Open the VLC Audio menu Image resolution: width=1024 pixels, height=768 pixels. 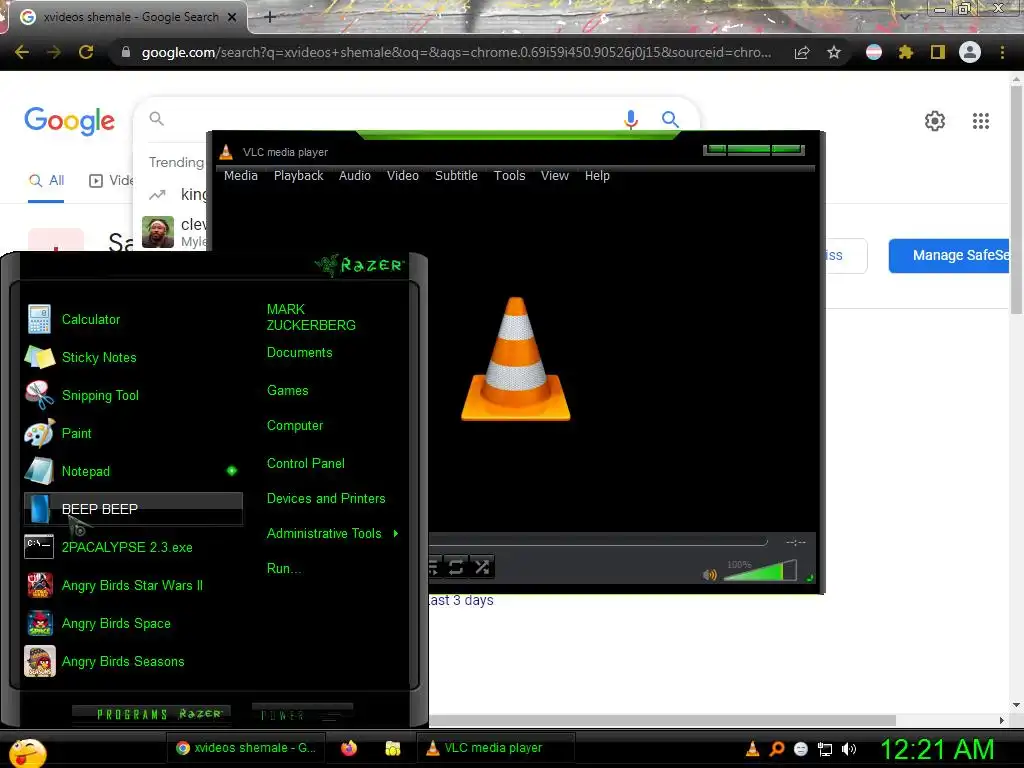[355, 176]
